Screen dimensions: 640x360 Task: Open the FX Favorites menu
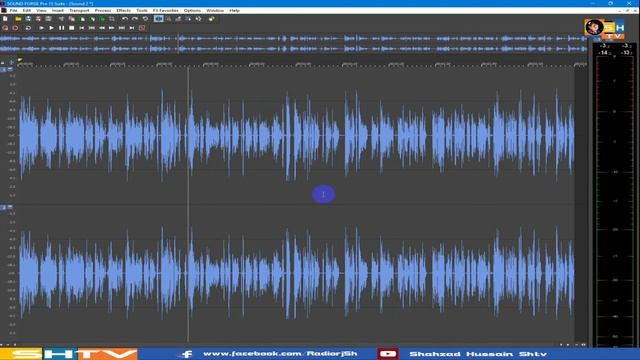(x=165, y=11)
